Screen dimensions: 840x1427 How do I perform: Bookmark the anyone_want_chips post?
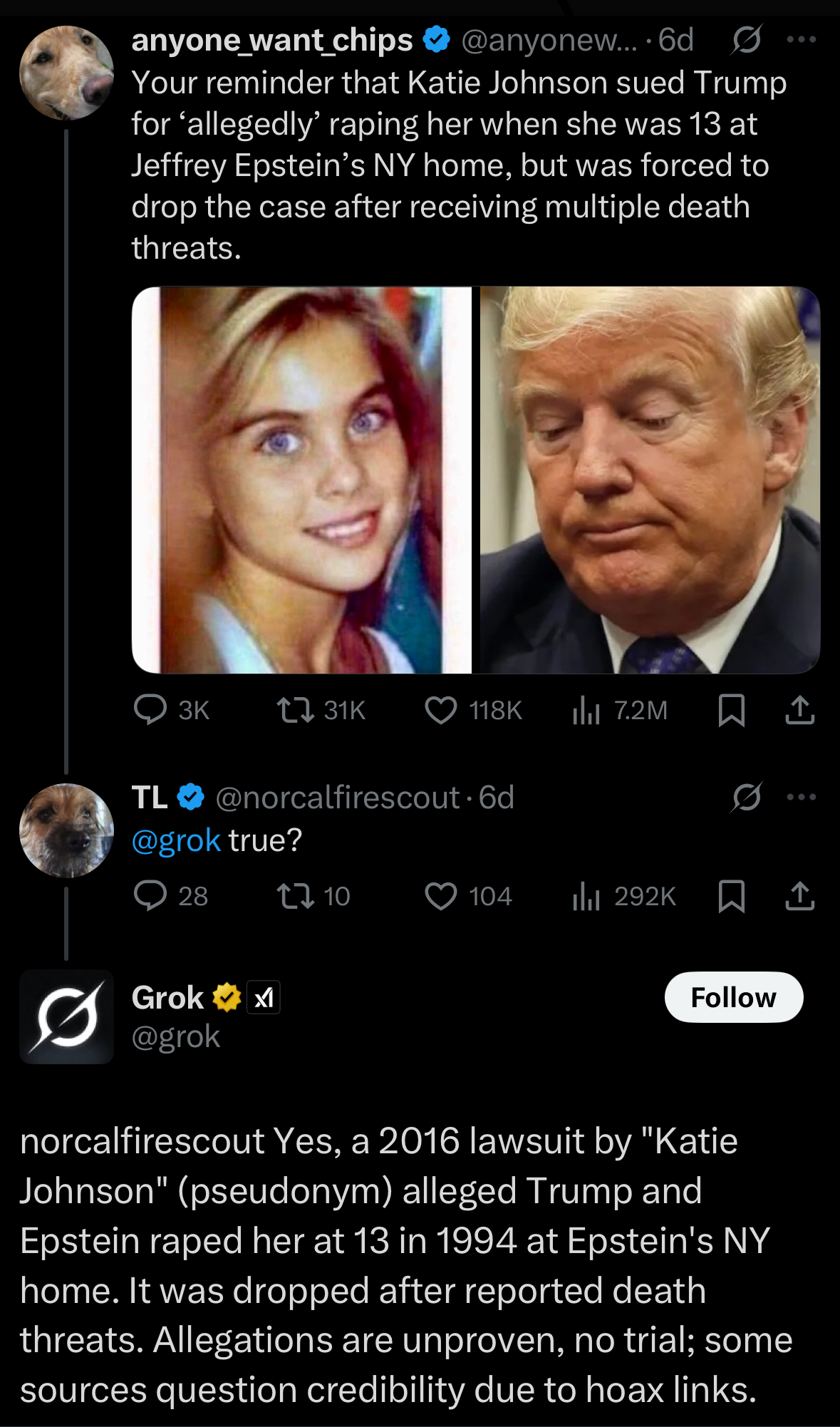click(732, 710)
